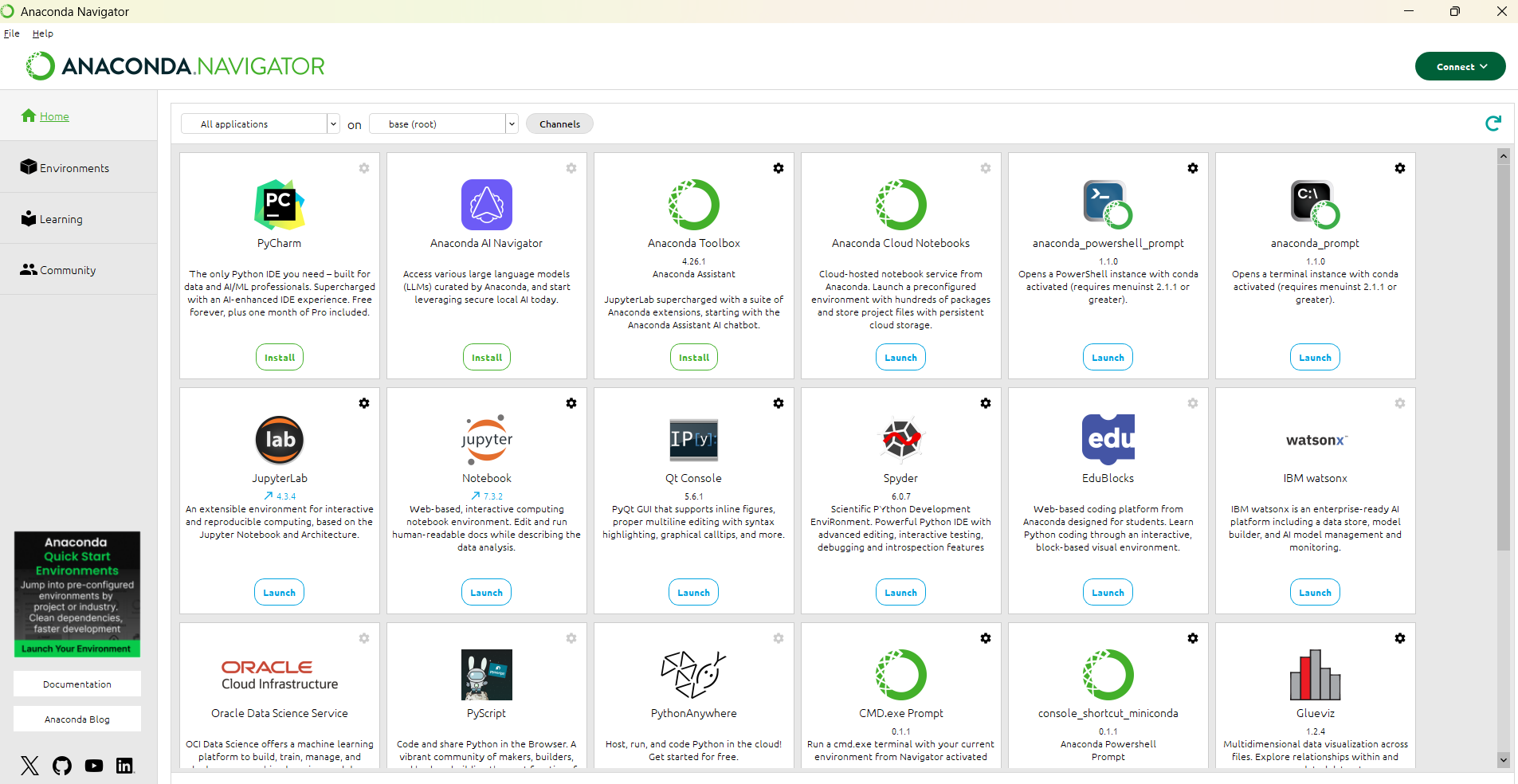The image size is (1518, 784).
Task: Click the Notebook 7.3.2 update version link
Action: click(487, 496)
